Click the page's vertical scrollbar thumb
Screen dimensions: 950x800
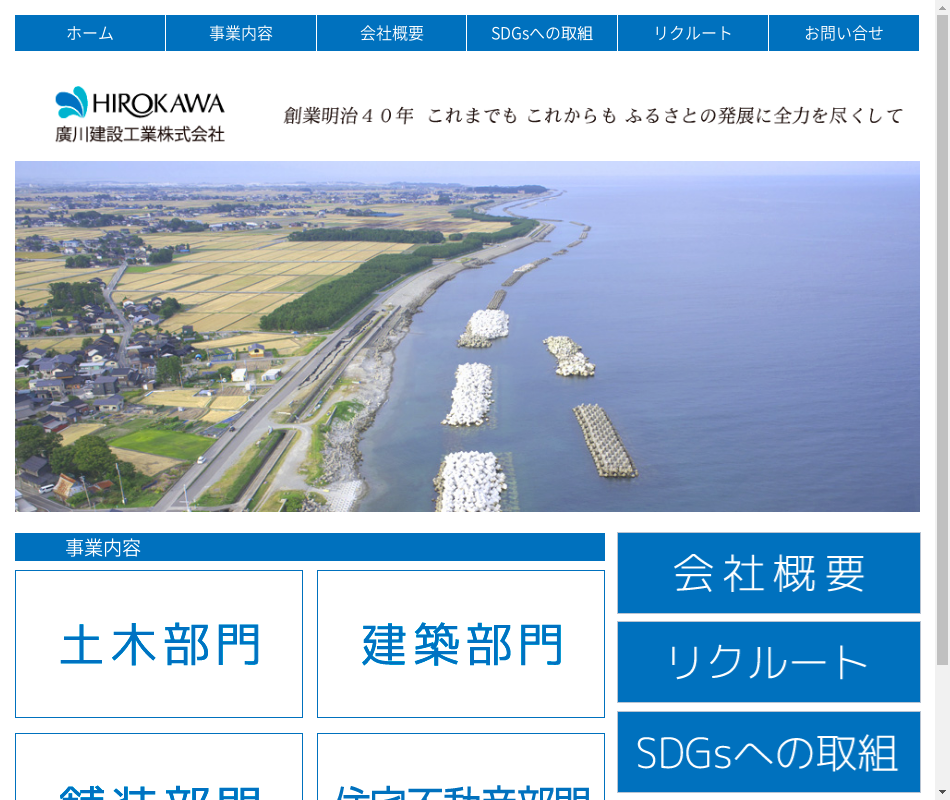[x=942, y=340]
